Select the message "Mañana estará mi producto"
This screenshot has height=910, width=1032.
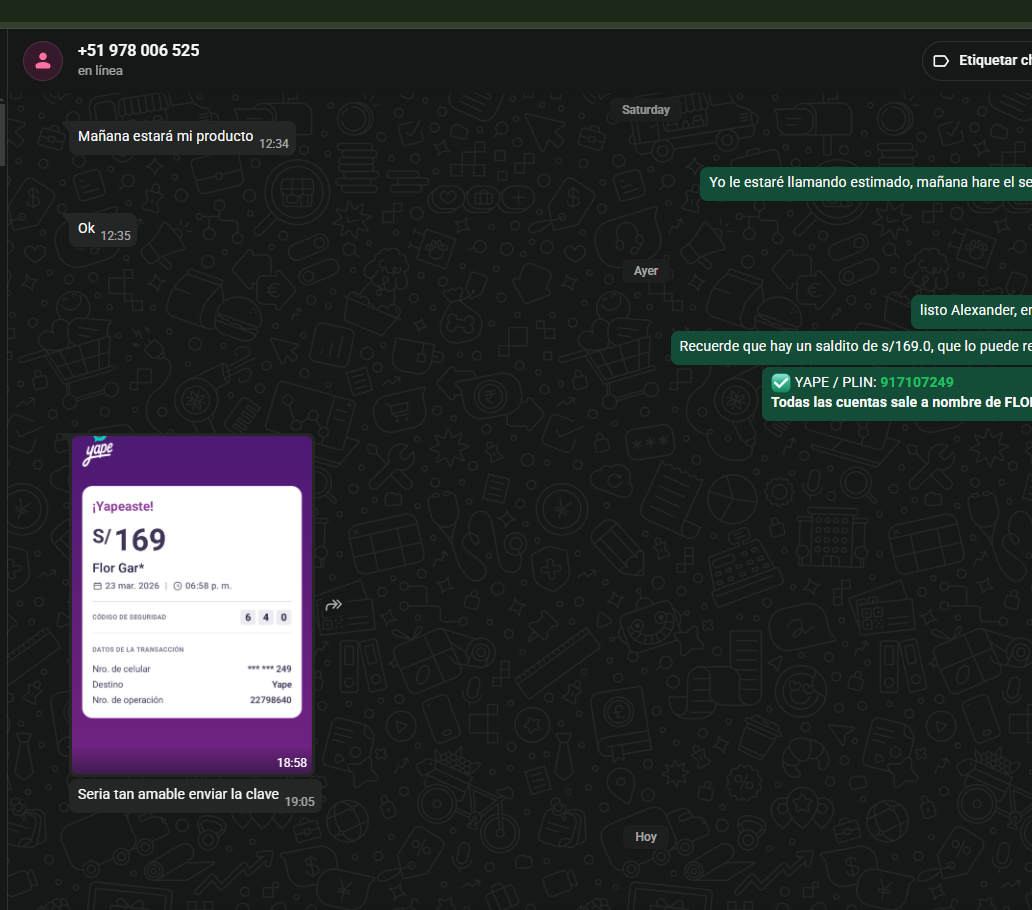(166, 137)
